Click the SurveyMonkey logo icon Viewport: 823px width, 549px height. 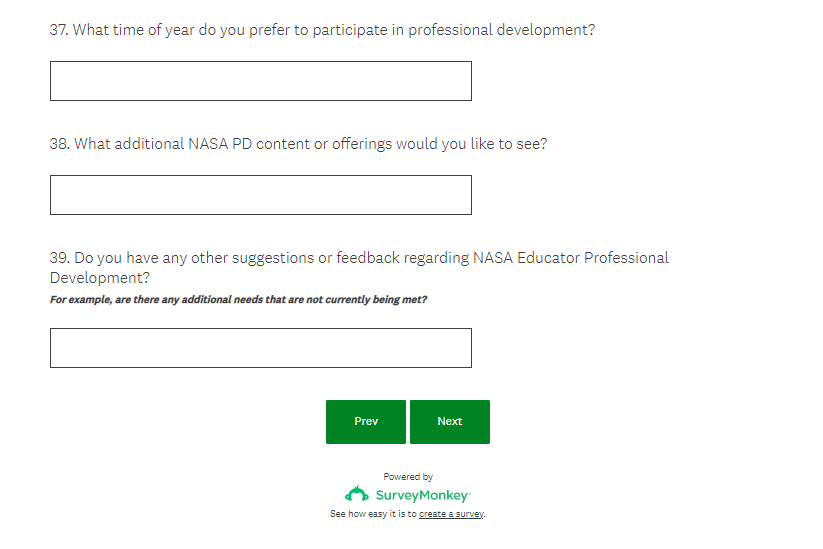(357, 494)
